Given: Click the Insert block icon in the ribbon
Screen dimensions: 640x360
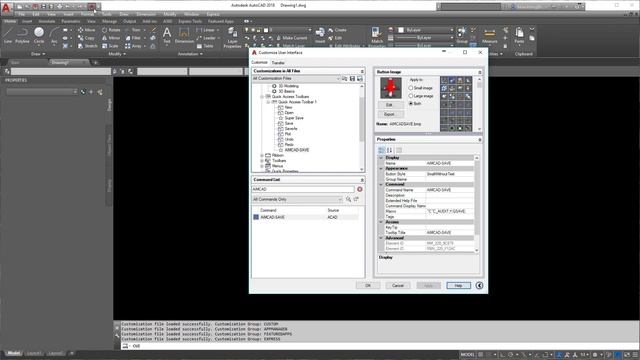Looking at the screenshot, I should click(x=320, y=36).
